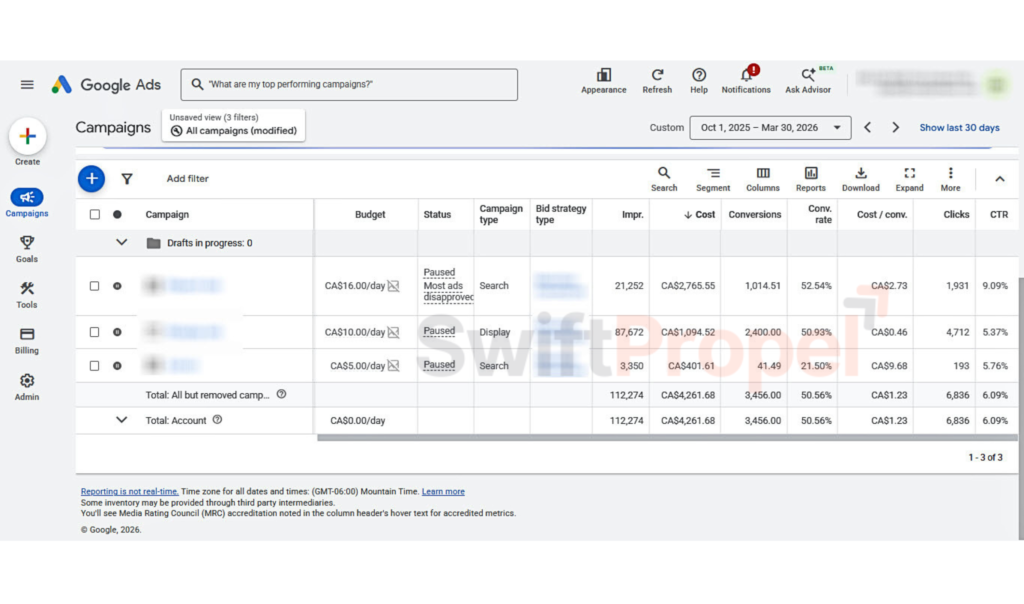The width and height of the screenshot is (1024, 604).
Task: Open the Segment options
Action: 712,179
